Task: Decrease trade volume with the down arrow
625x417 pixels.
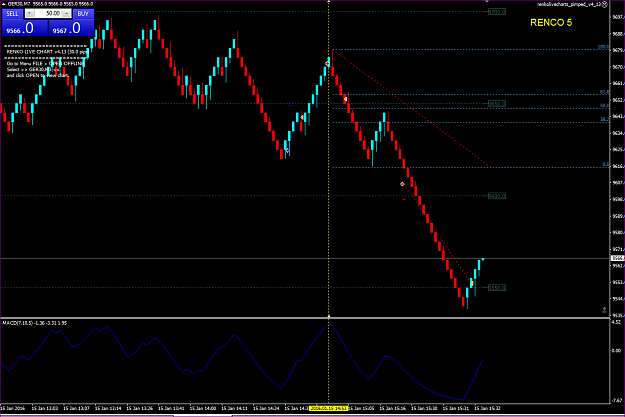Action: click(x=29, y=14)
